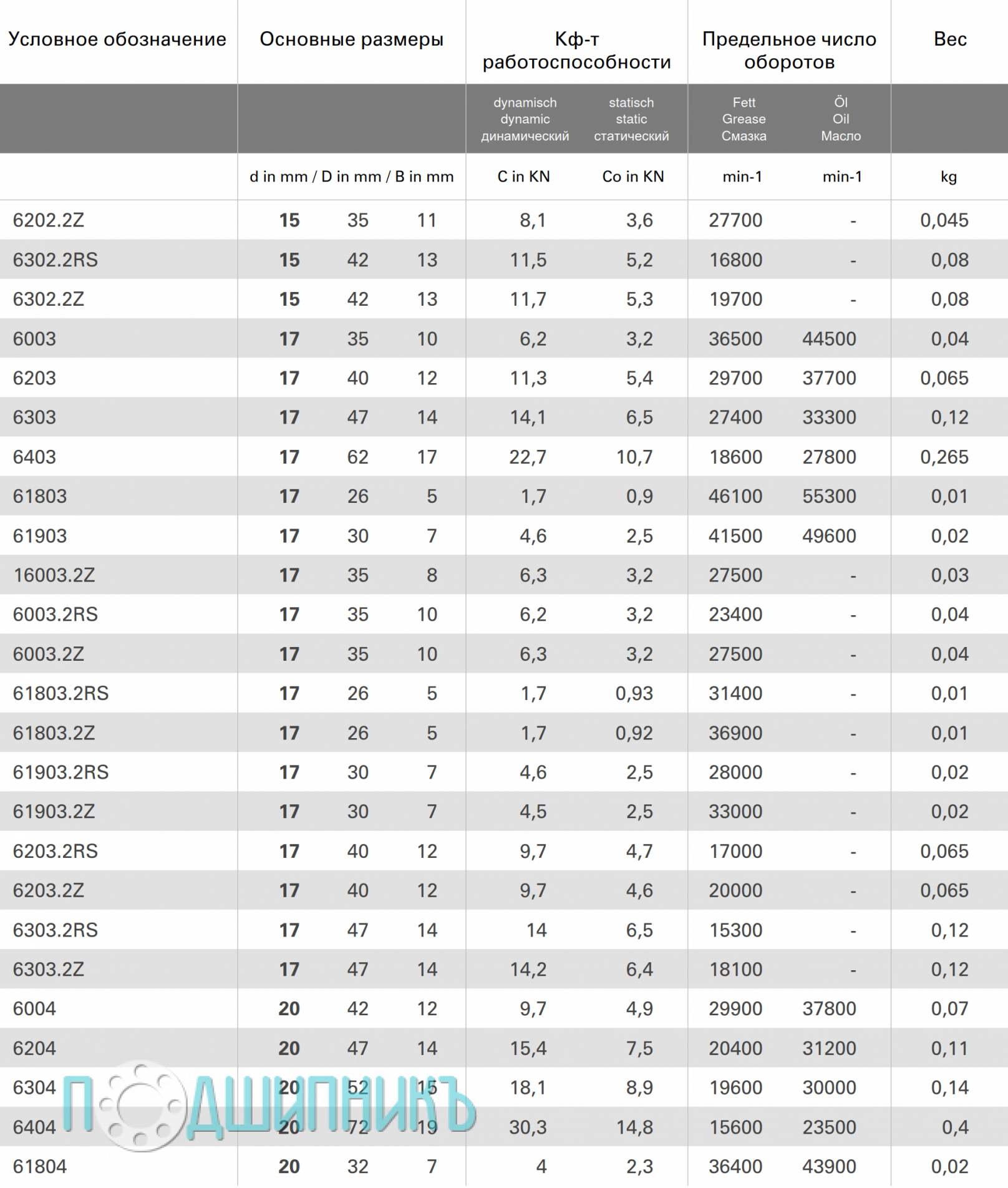
Task: Click the 'Вес' column header
Action: pyautogui.click(x=950, y=39)
